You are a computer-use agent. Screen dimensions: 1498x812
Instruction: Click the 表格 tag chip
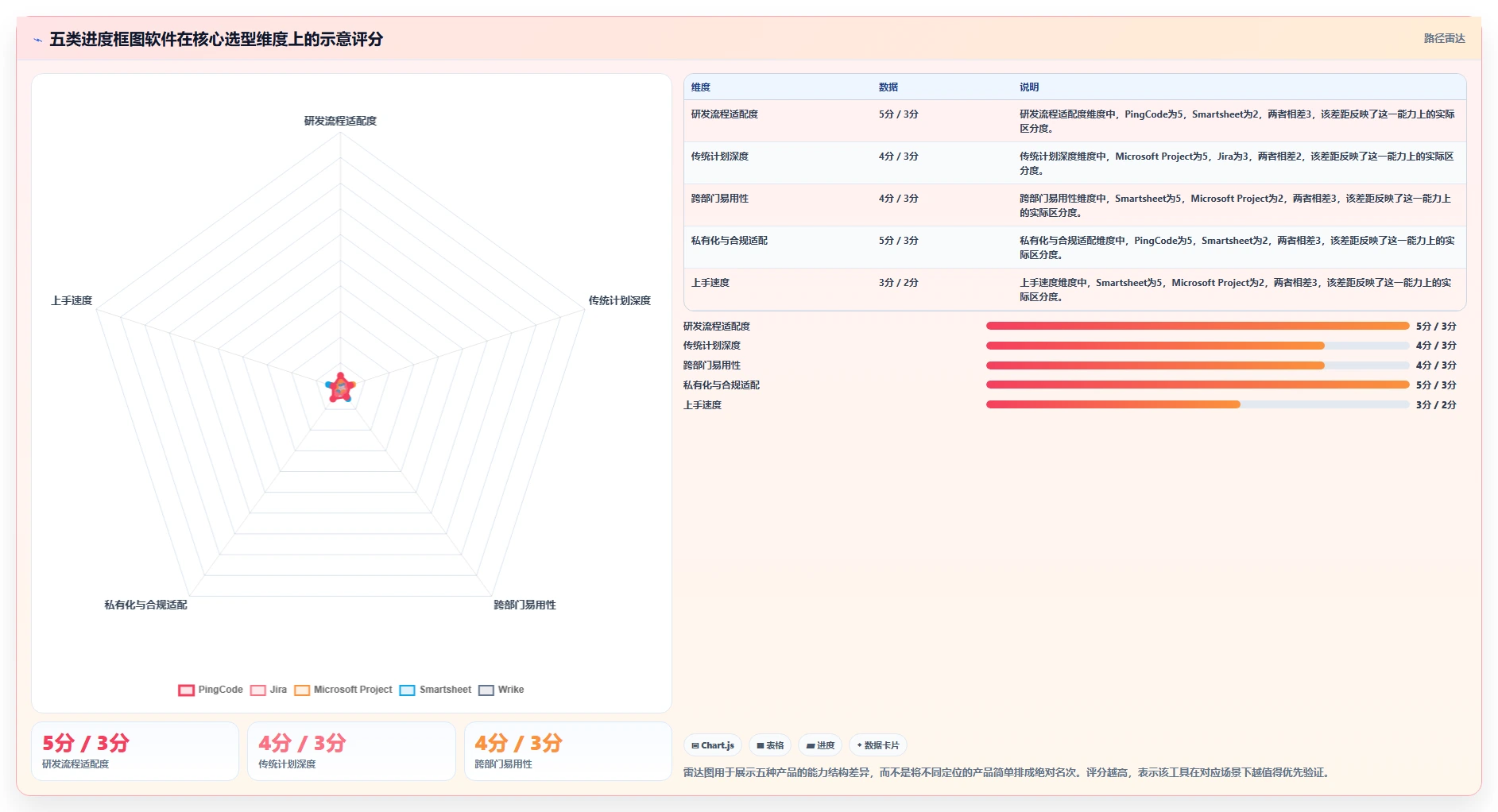click(770, 745)
